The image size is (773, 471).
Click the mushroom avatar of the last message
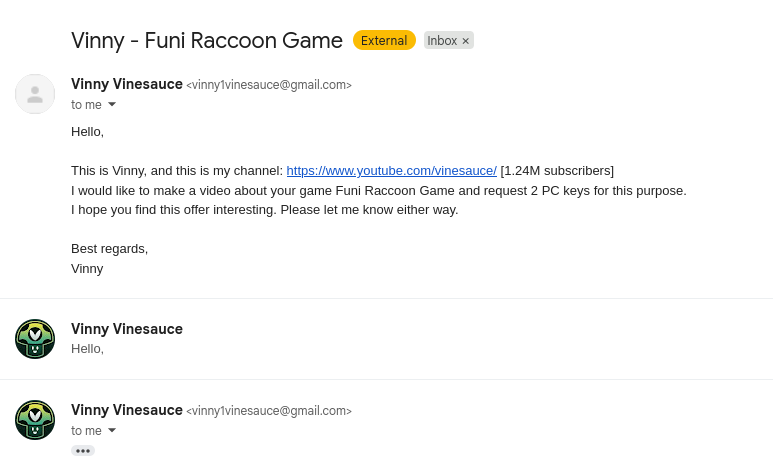[x=35, y=420]
